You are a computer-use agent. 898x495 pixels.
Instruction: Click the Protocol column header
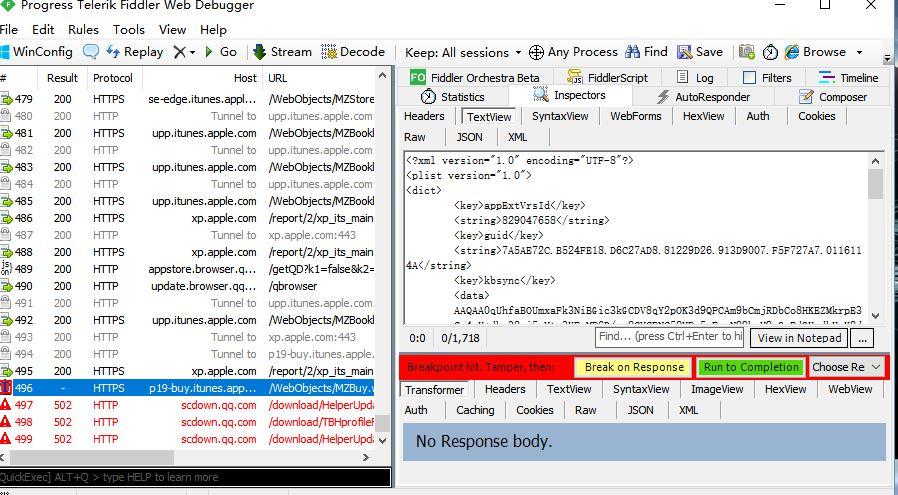point(113,78)
